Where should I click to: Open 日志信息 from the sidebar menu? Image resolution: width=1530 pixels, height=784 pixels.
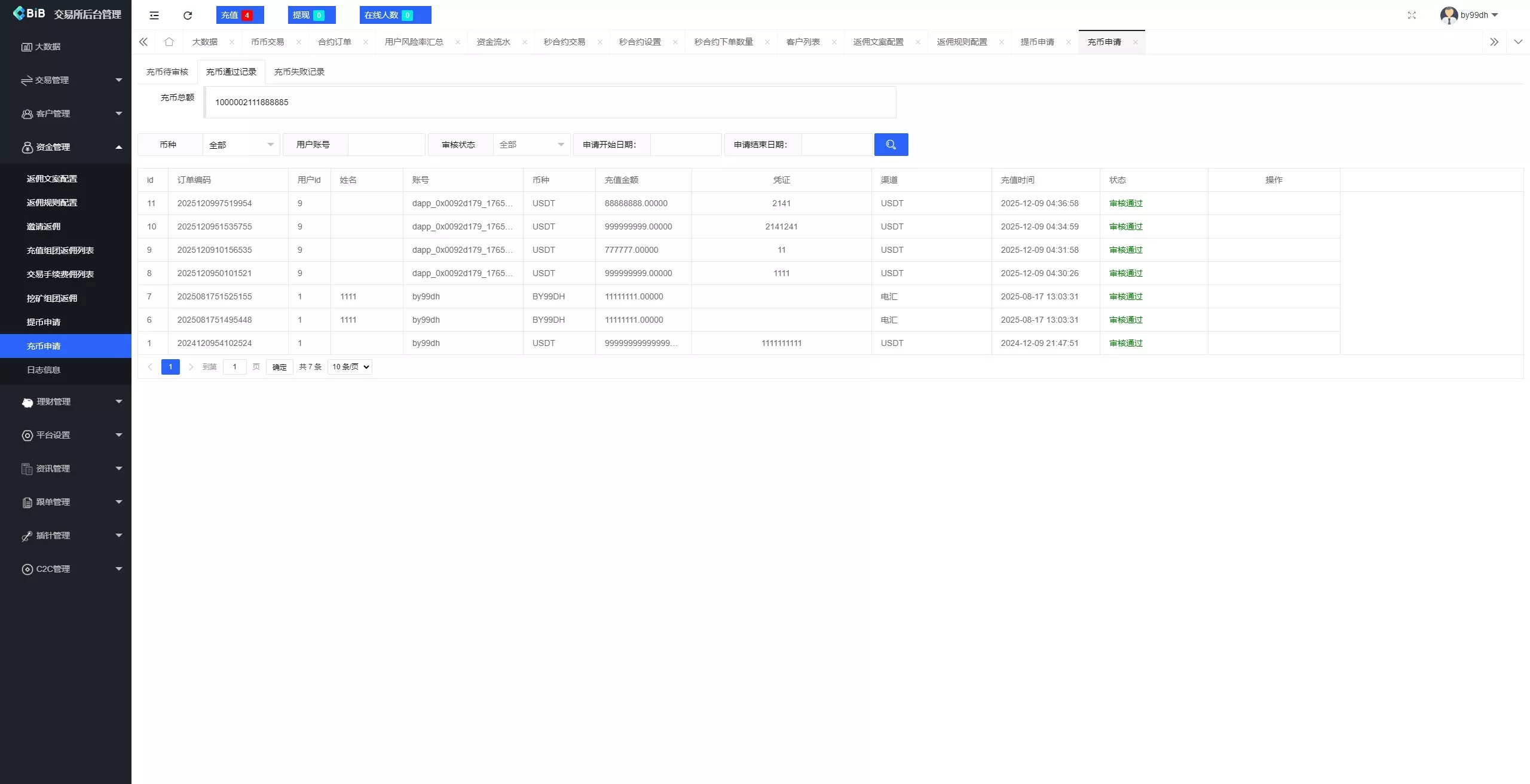click(x=44, y=370)
